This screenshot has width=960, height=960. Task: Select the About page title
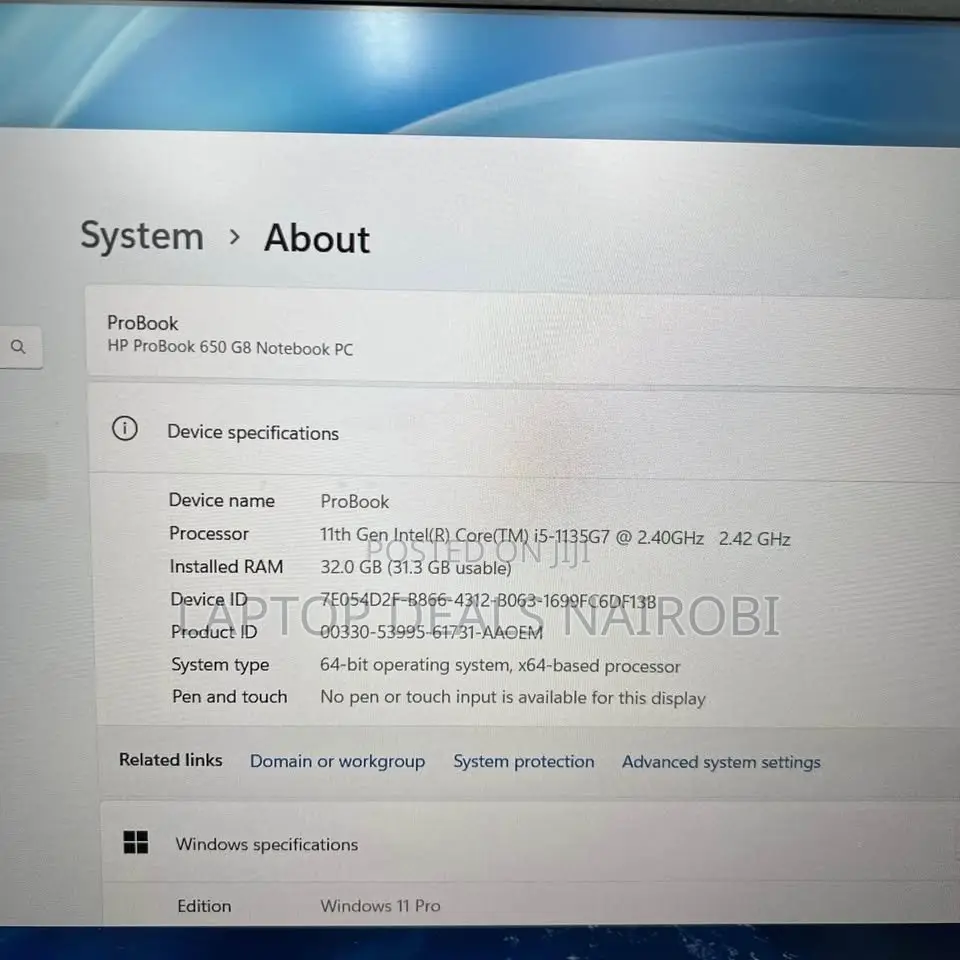(317, 238)
